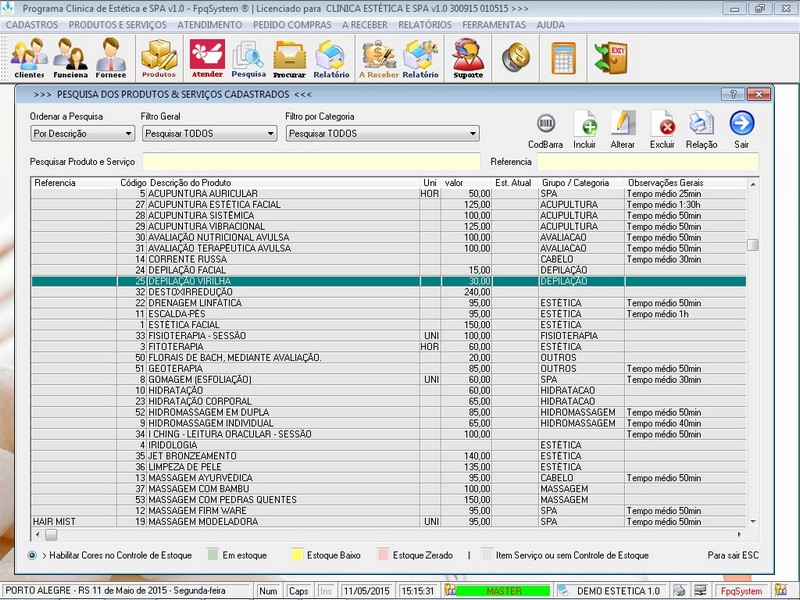
Task: Open the Cadastros menu
Action: (x=32, y=24)
